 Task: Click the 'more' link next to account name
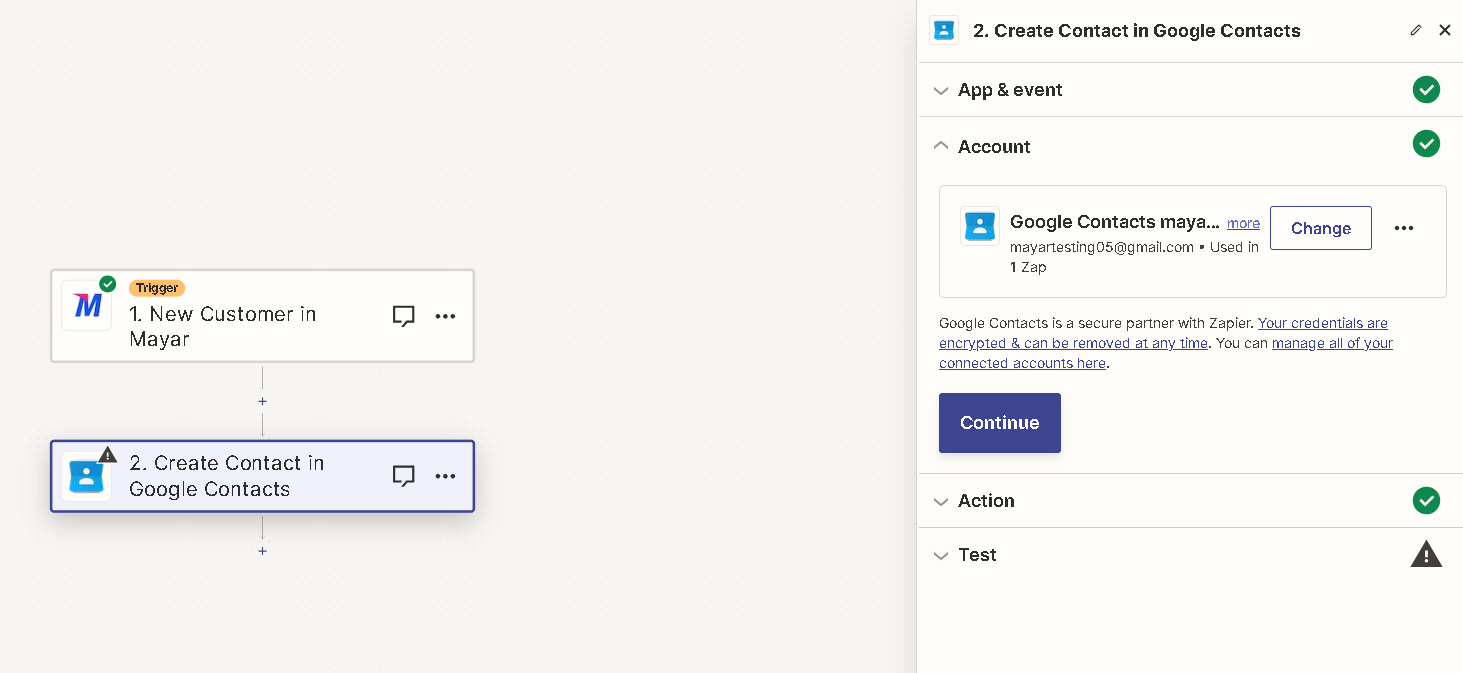(x=1243, y=223)
